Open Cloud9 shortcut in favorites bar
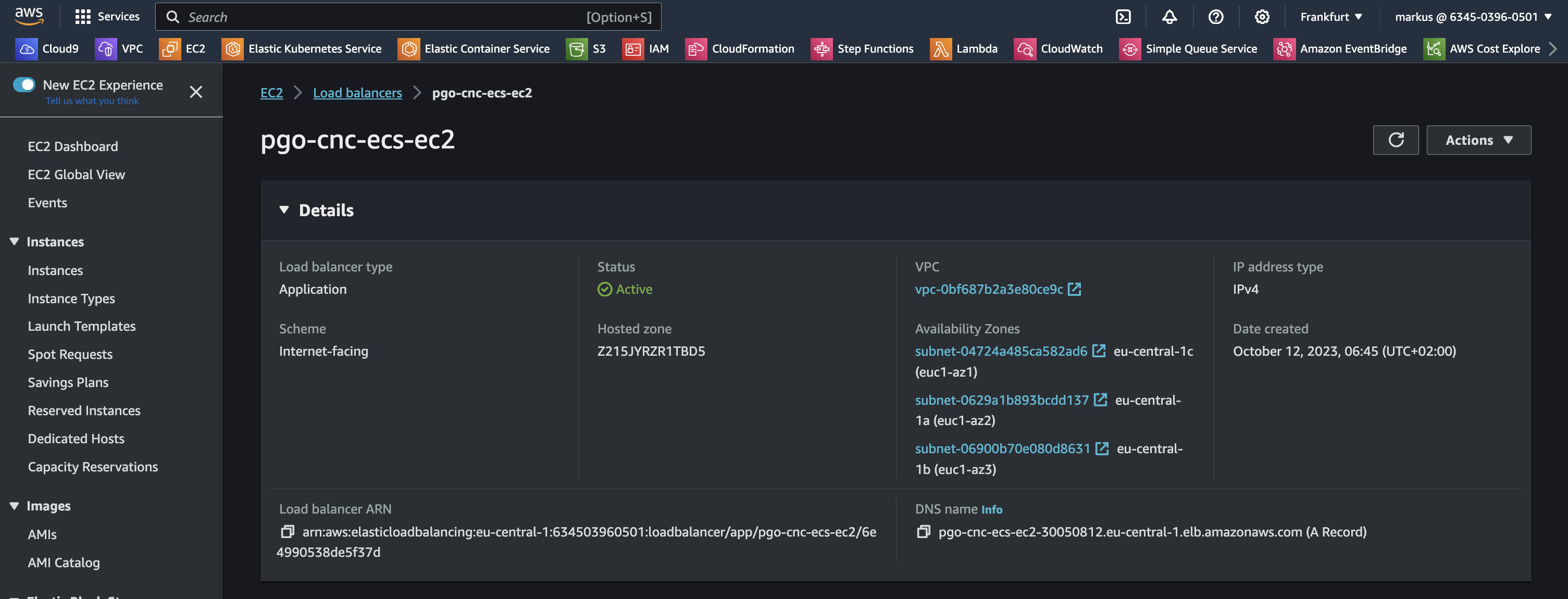This screenshot has width=1568, height=599. point(47,48)
